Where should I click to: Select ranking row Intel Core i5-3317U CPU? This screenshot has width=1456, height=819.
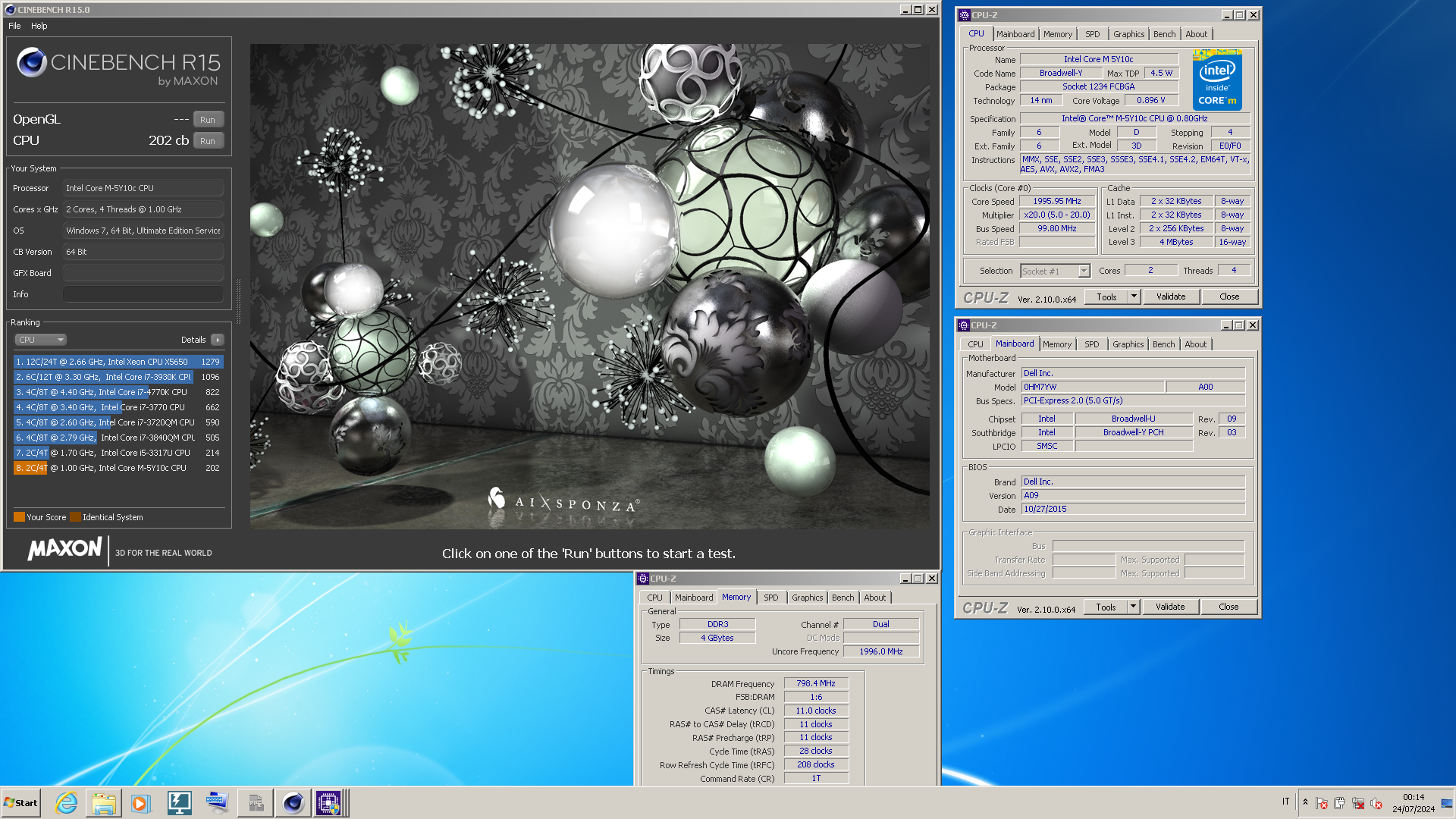[118, 453]
